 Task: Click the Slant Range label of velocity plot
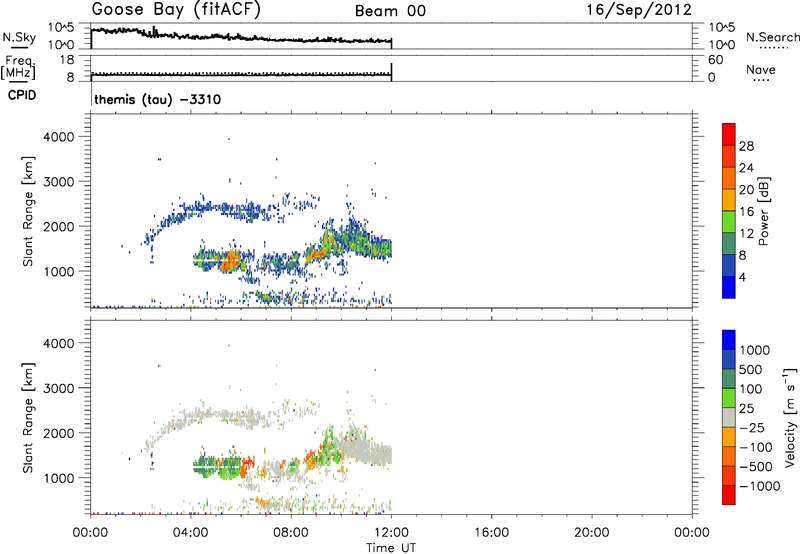pyautogui.click(x=28, y=418)
